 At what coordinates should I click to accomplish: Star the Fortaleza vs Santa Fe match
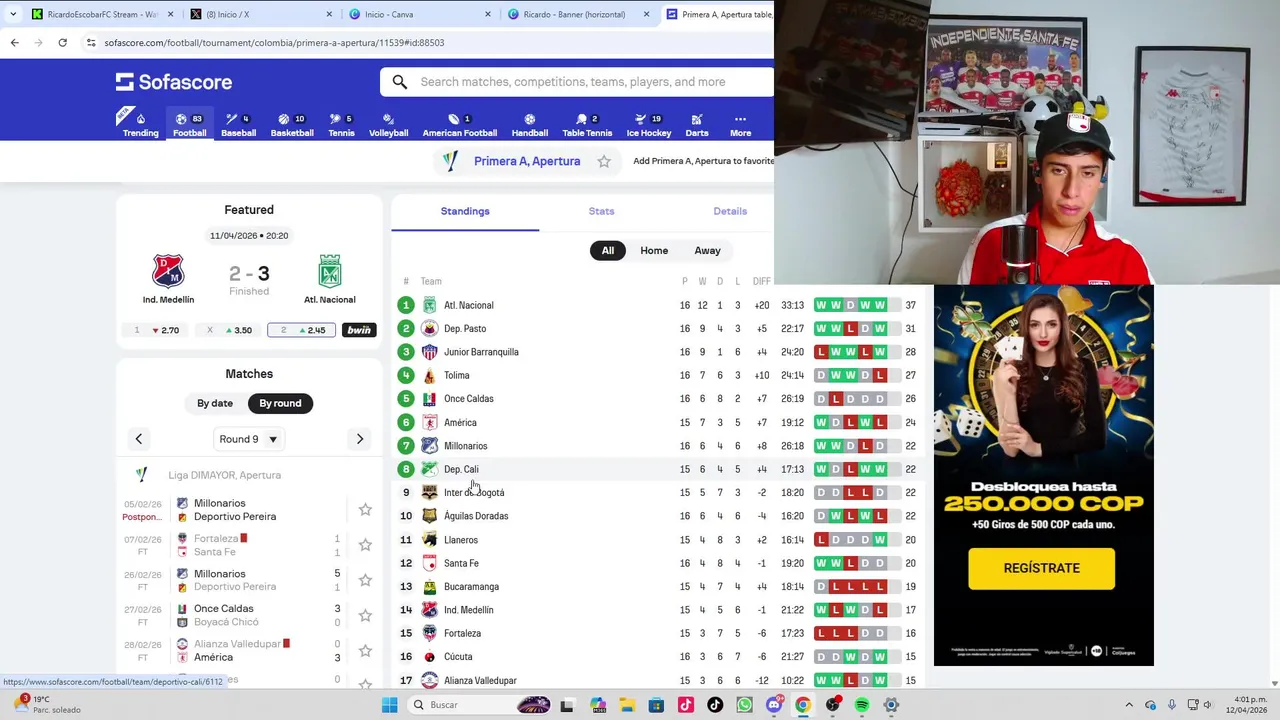point(365,545)
